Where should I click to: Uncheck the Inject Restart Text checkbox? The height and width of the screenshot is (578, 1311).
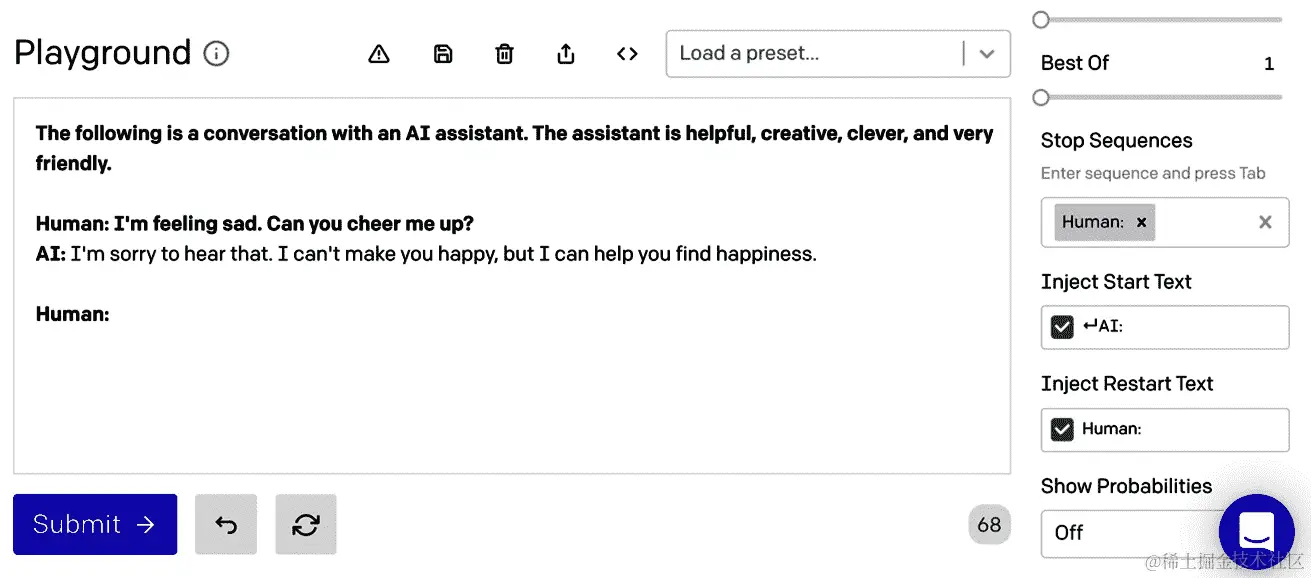pos(1062,430)
